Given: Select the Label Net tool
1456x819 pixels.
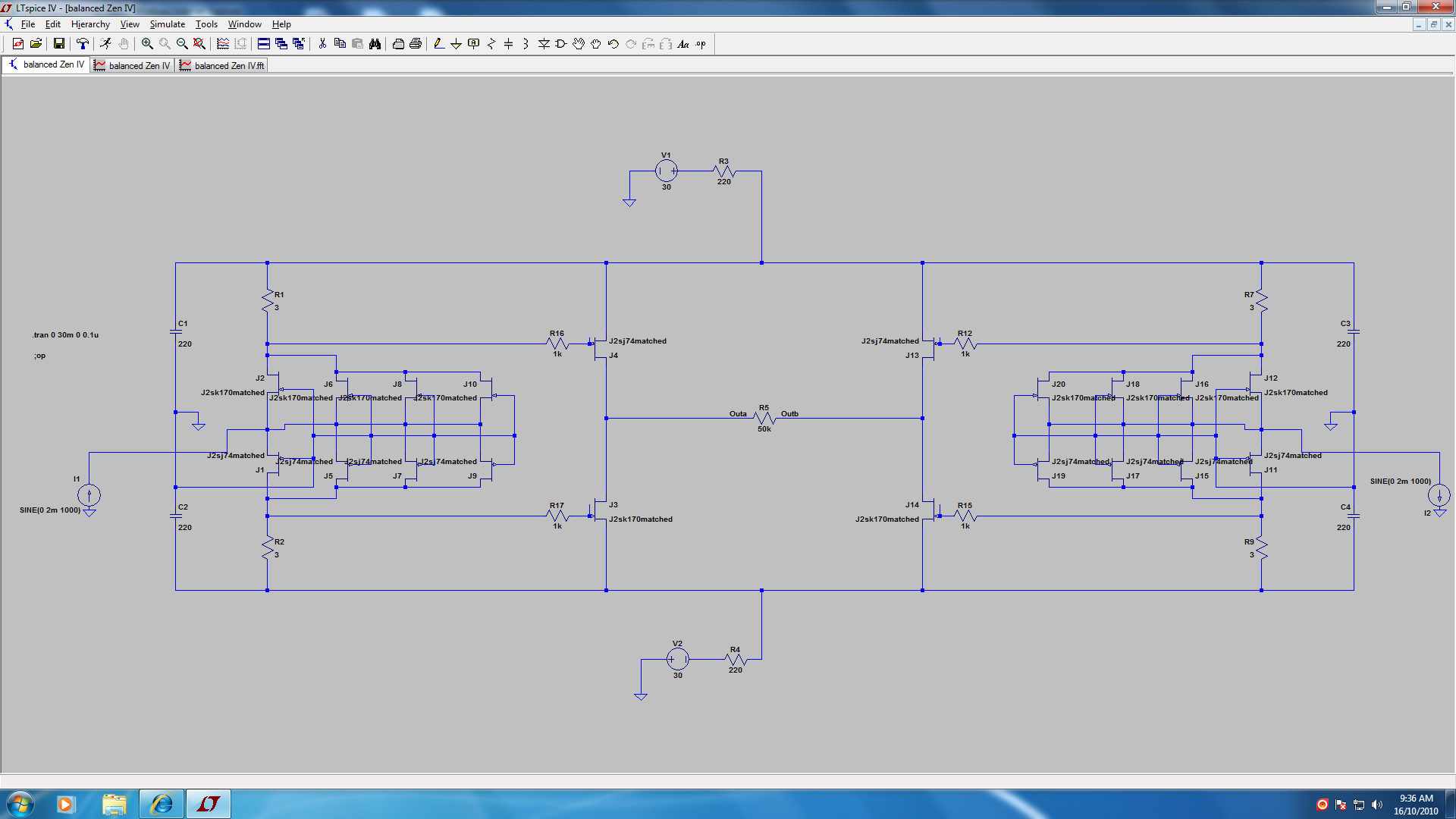Looking at the screenshot, I should (x=473, y=44).
